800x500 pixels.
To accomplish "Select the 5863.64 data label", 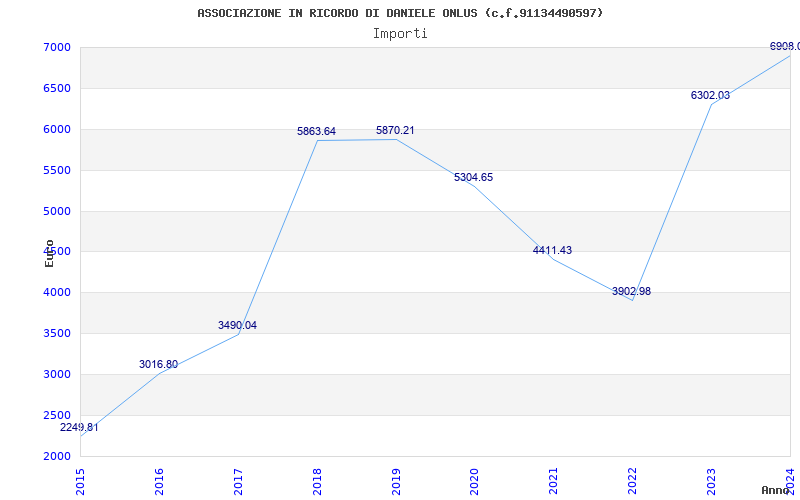I will tap(316, 132).
